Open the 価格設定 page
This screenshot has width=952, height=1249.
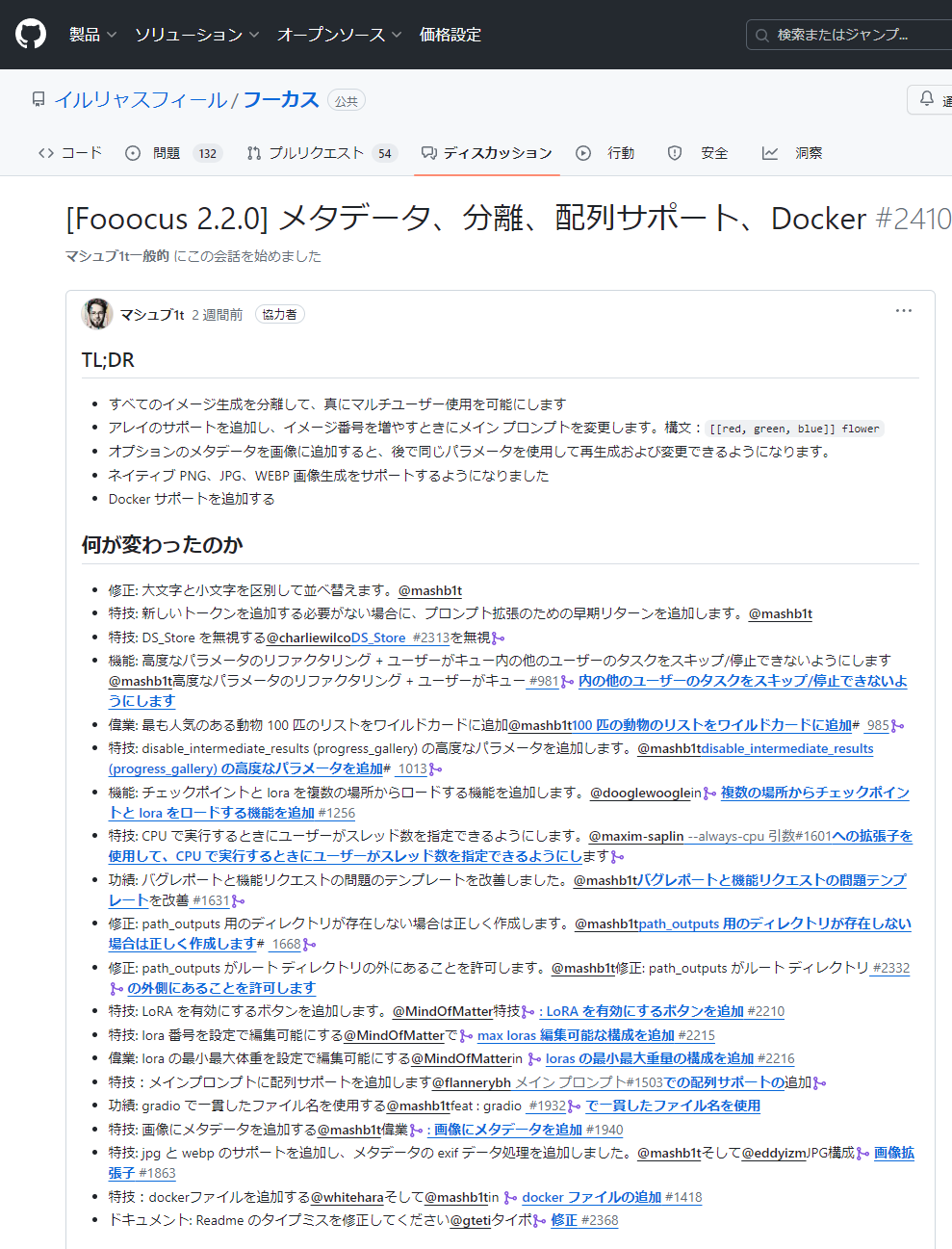tap(450, 35)
